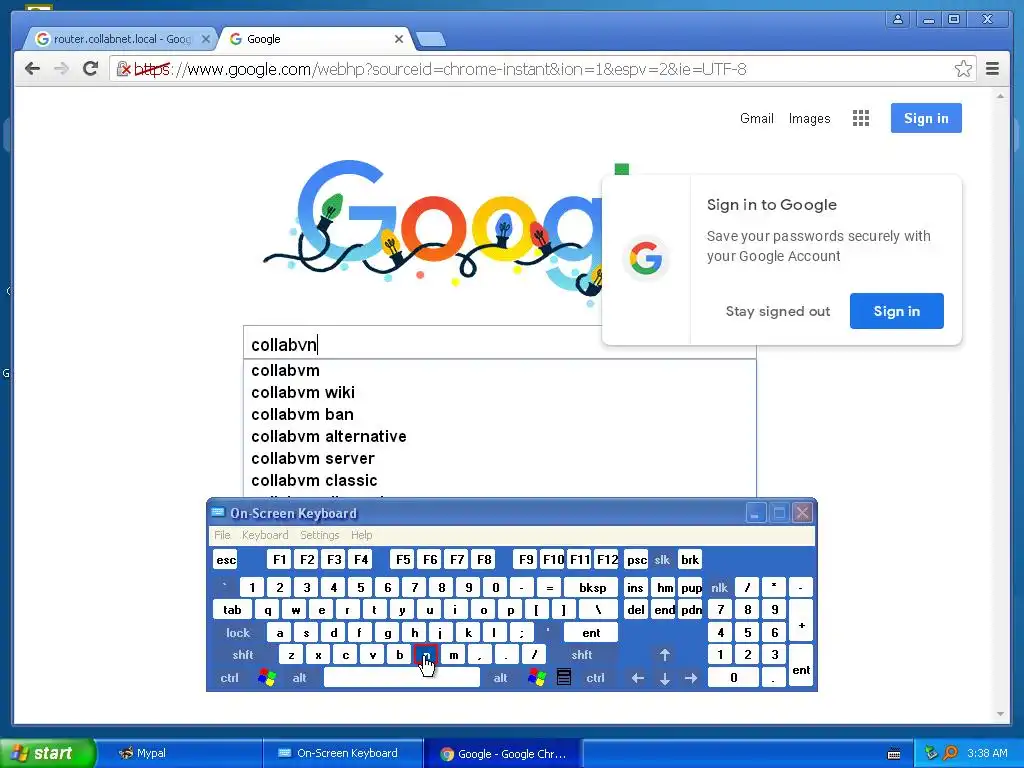Click the psc print screen key

[x=636, y=560]
